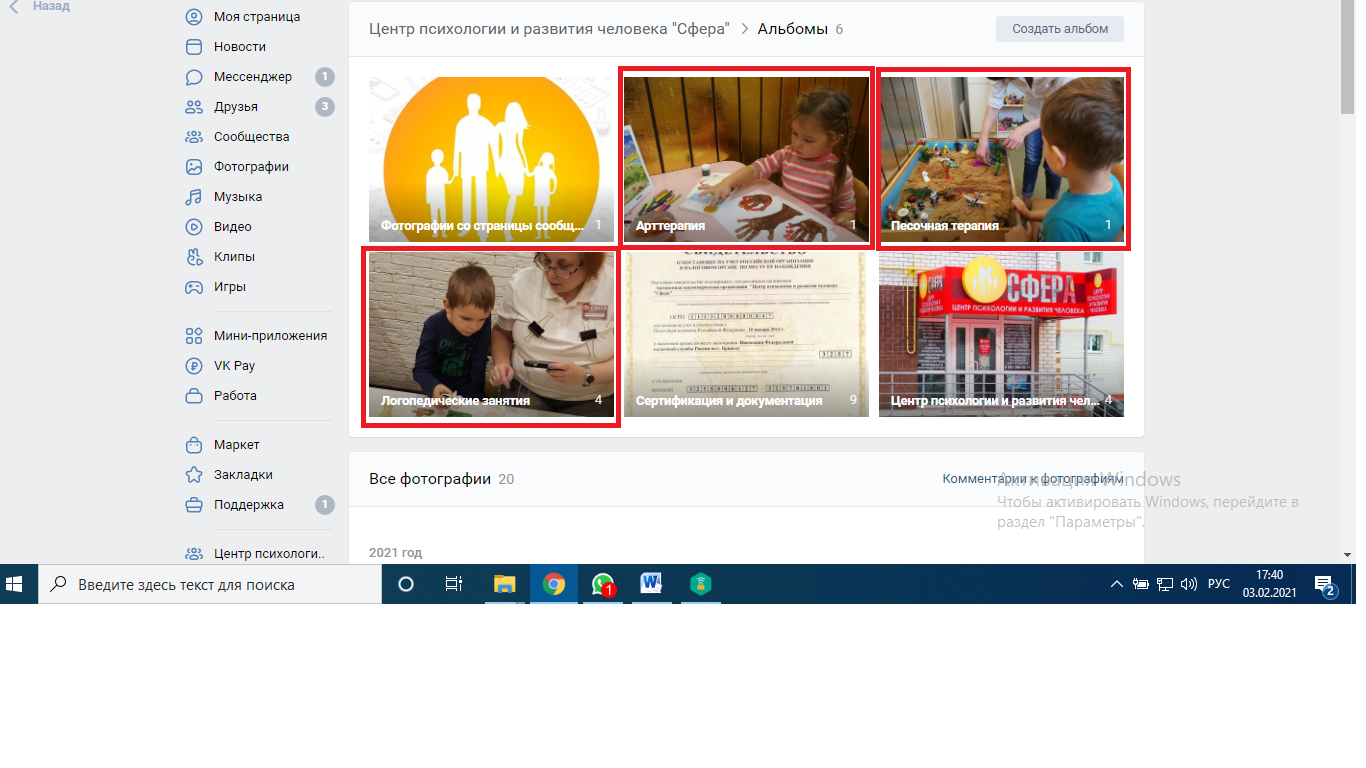Image resolution: width=1366 pixels, height=768 pixels.
Task: Click the page vertical scrollbar thumb
Action: tap(1348, 60)
